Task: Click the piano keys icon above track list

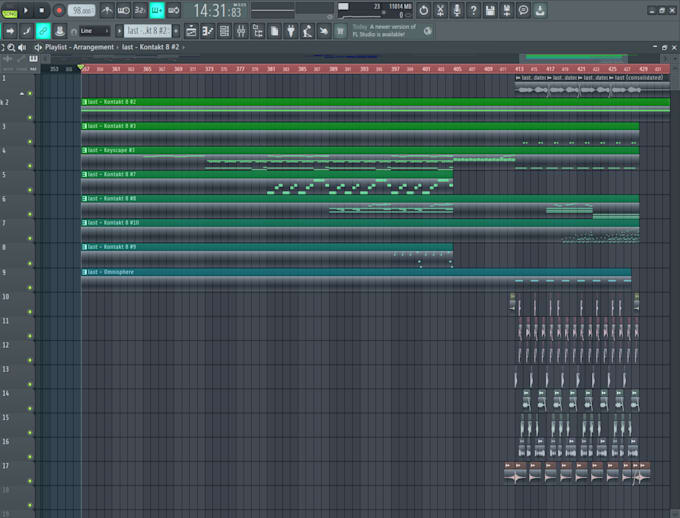Action: click(x=33, y=59)
